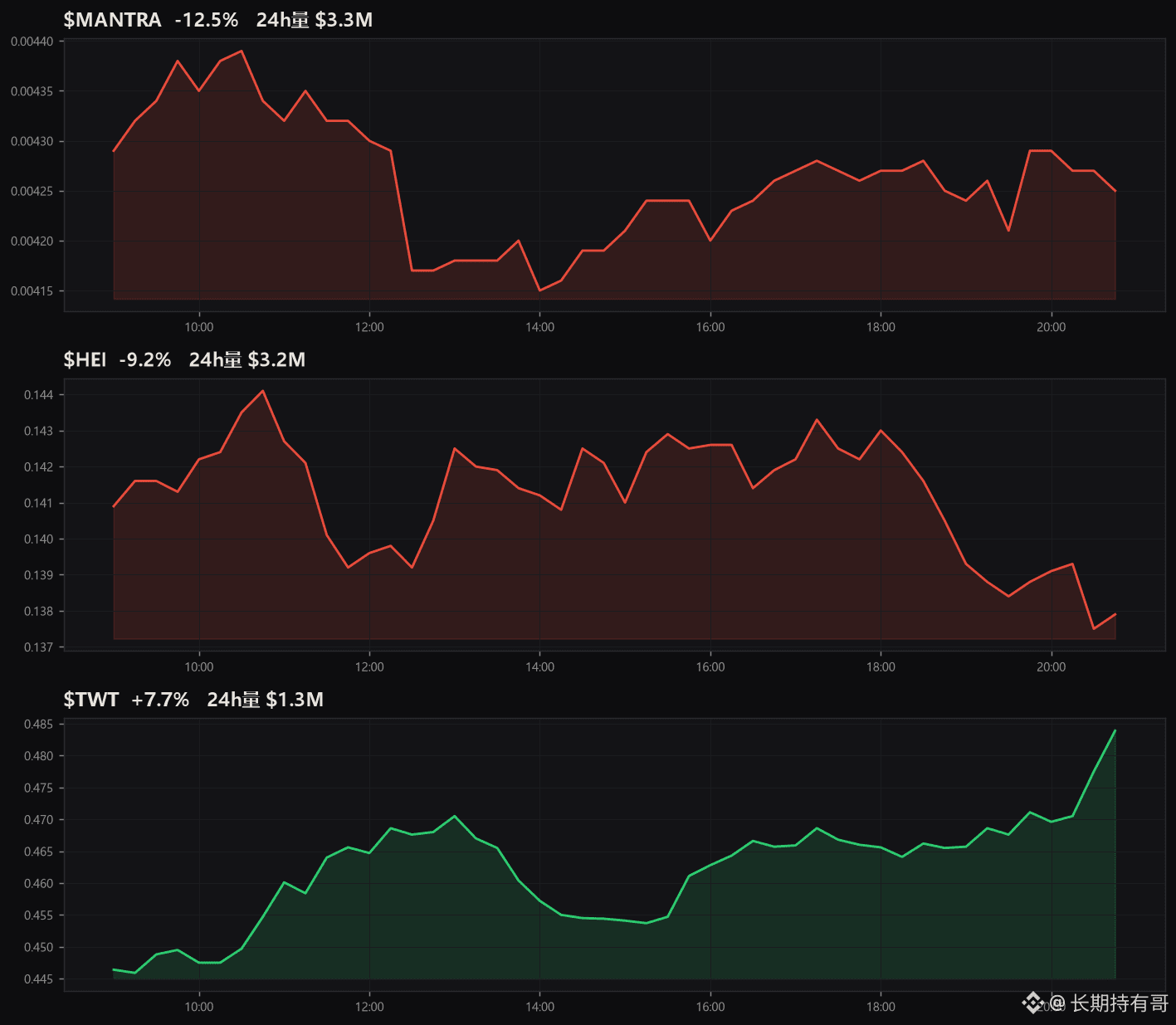
Task: Select the 0.00420 price axis label
Action: pyautogui.click(x=32, y=242)
